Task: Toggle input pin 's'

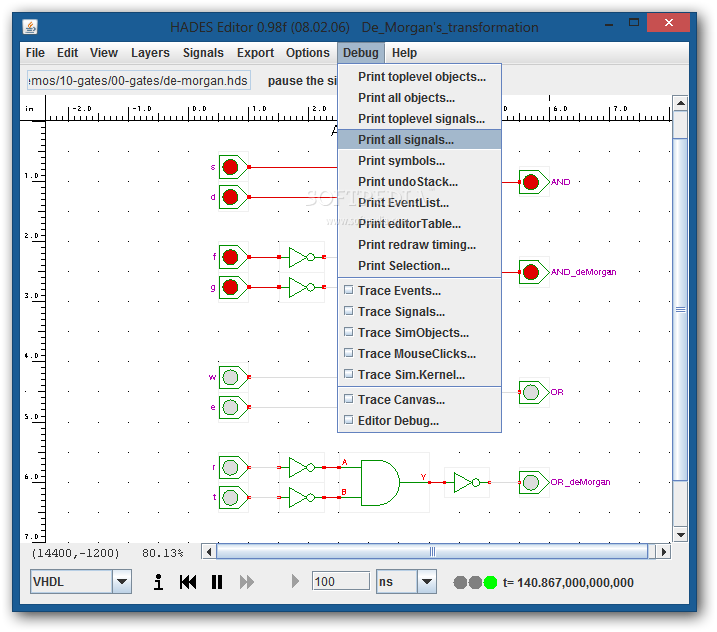Action: tap(230, 167)
